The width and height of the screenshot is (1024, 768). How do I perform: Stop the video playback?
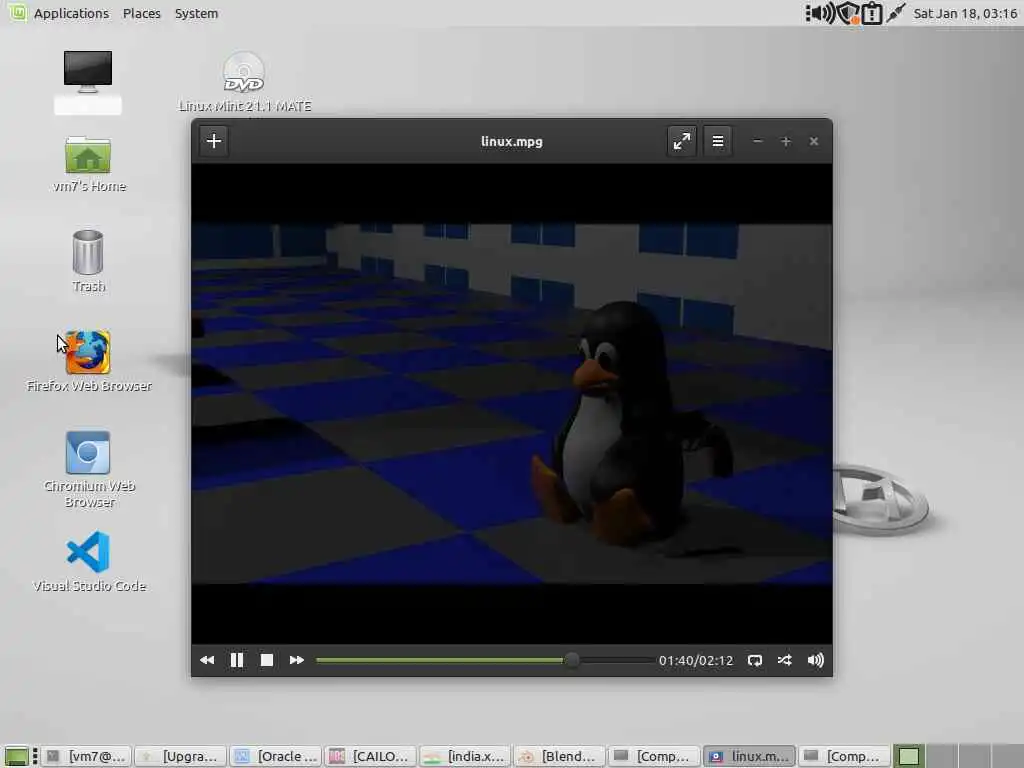click(266, 660)
